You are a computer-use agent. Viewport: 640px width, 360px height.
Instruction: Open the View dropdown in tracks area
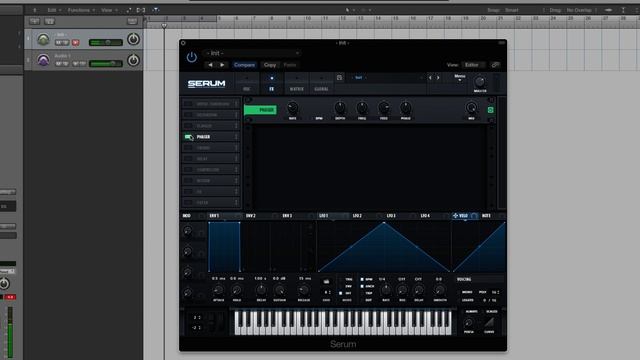(x=109, y=10)
